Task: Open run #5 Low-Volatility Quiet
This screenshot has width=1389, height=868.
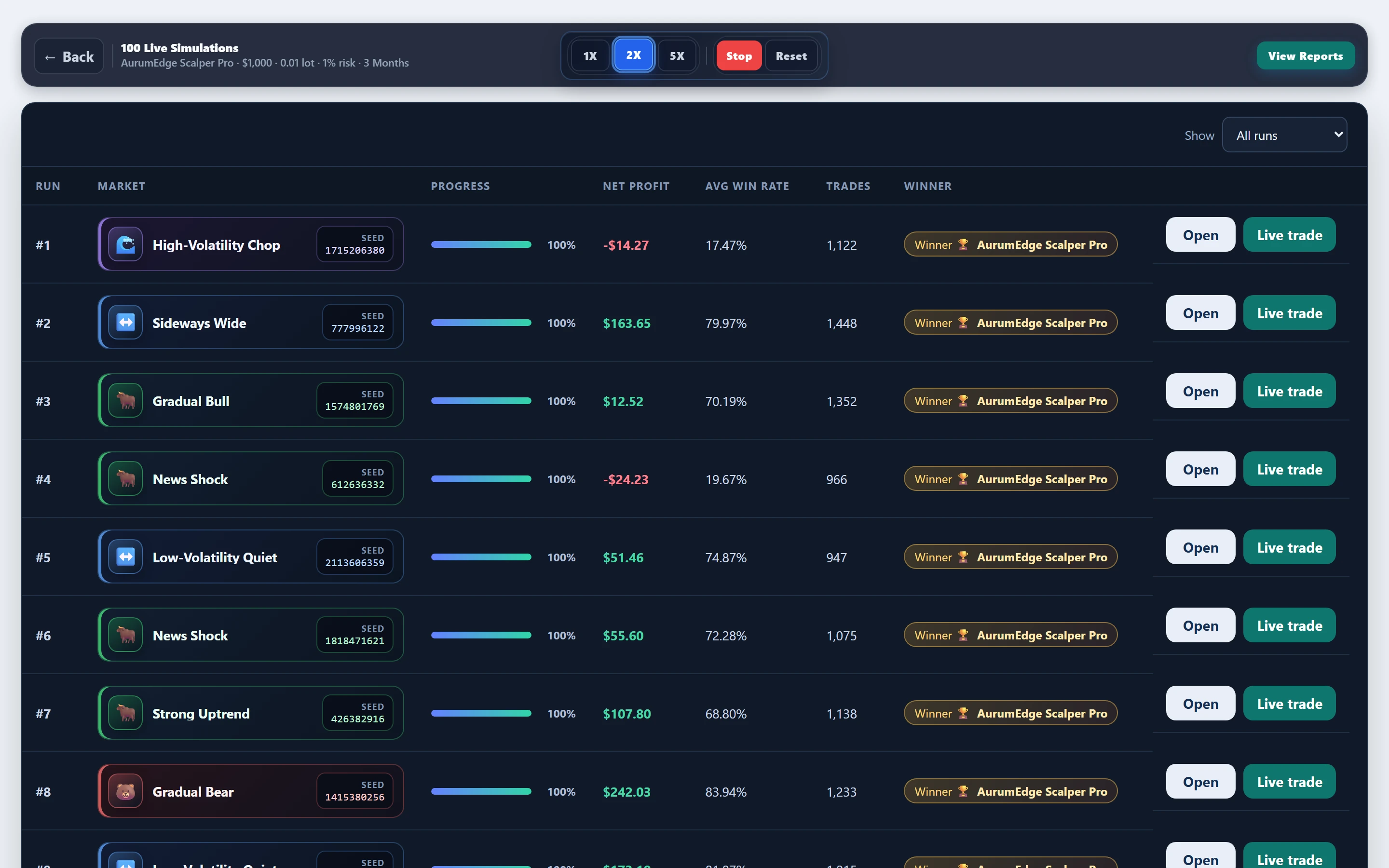Action: [1200, 546]
